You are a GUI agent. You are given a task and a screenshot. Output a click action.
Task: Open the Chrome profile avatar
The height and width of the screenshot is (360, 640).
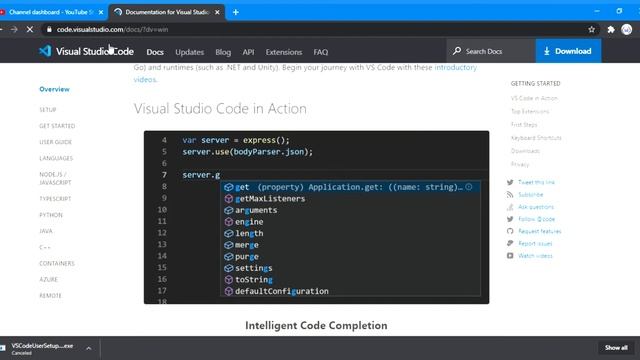pos(627,29)
